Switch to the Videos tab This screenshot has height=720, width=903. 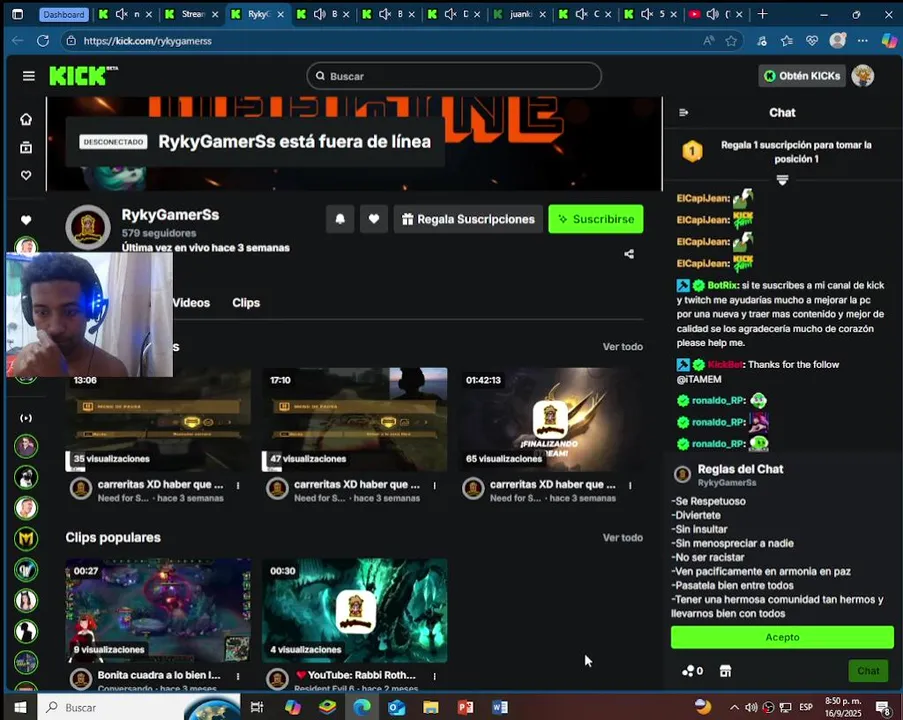191,302
